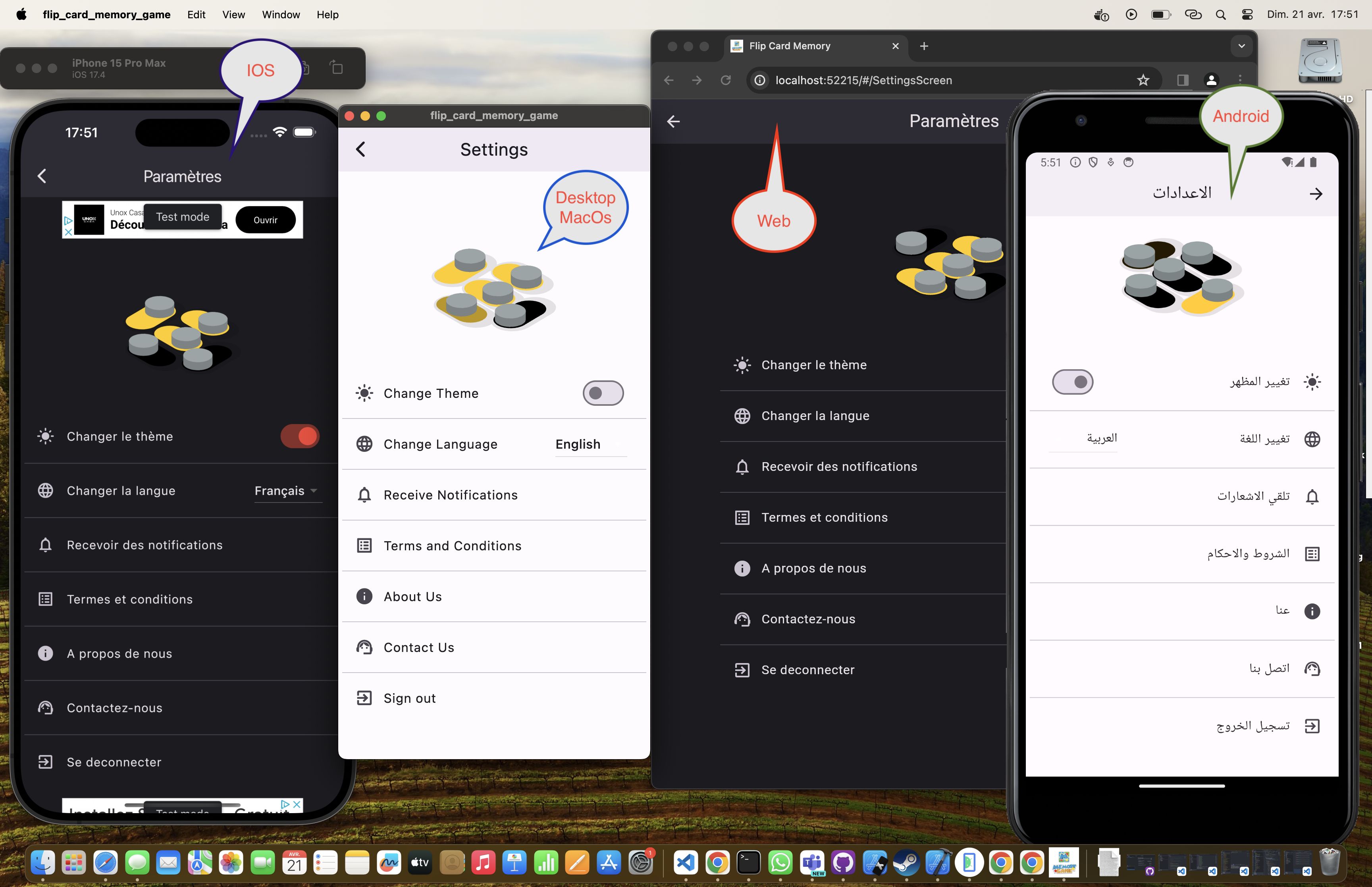Turn off red theme switch on iPhone
Image resolution: width=1372 pixels, height=887 pixels.
click(x=299, y=436)
